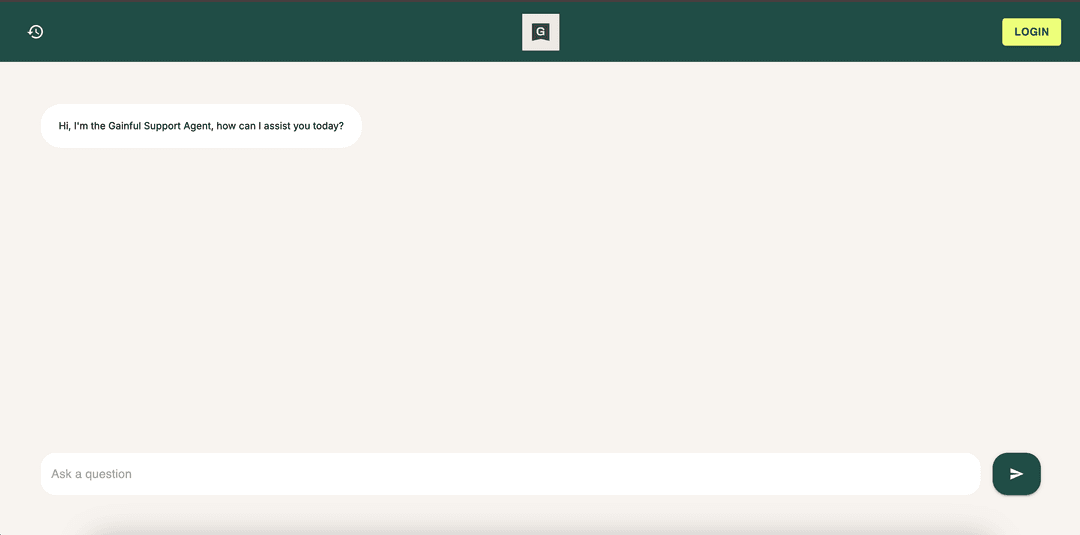Select the welcome message from the support agent
Image resolution: width=1080 pixels, height=535 pixels.
(201, 126)
